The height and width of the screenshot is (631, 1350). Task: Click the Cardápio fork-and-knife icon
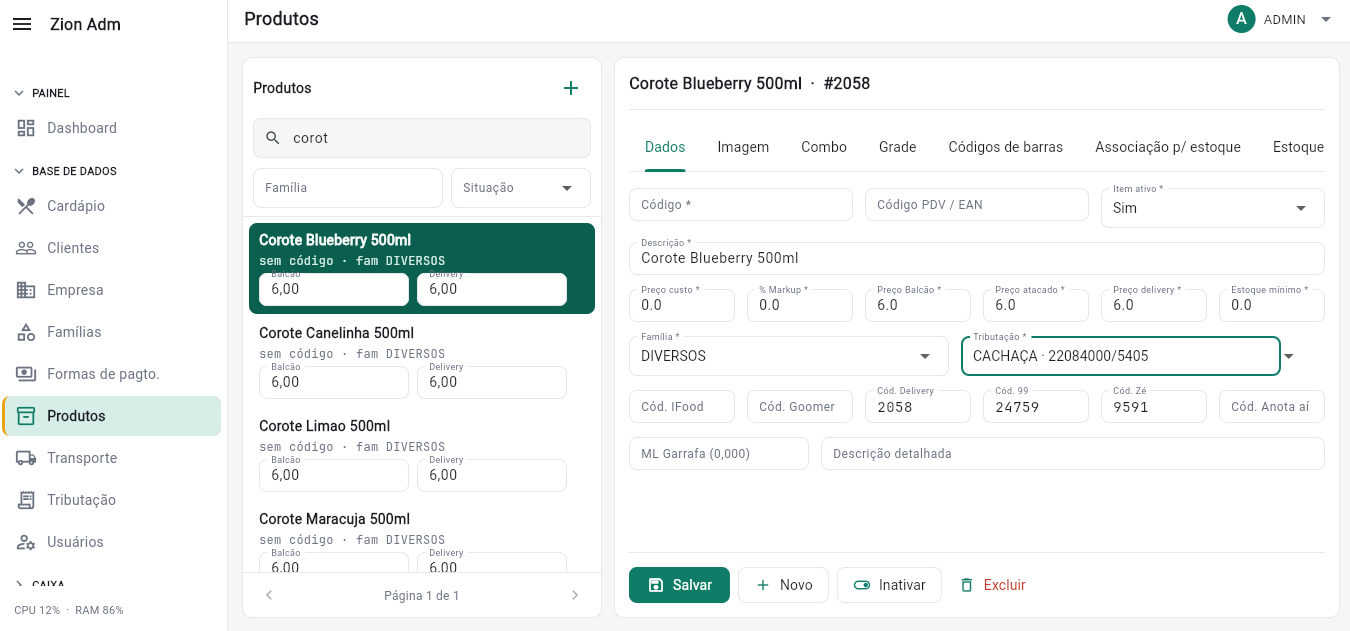tap(26, 206)
